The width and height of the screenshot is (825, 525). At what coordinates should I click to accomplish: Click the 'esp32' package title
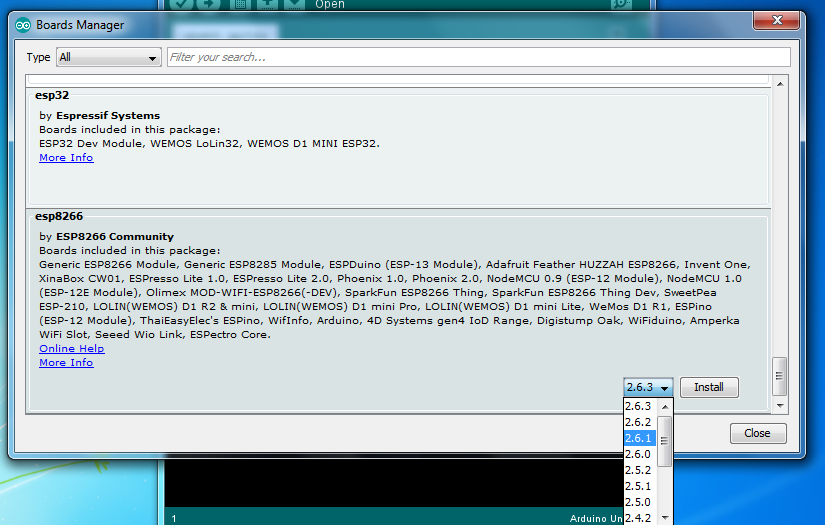(52, 95)
